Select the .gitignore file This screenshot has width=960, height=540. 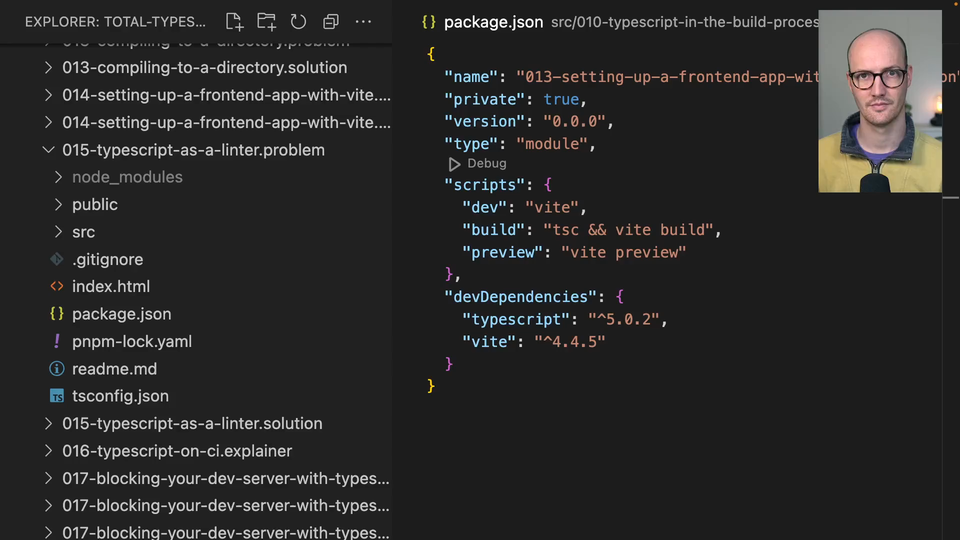[107, 259]
